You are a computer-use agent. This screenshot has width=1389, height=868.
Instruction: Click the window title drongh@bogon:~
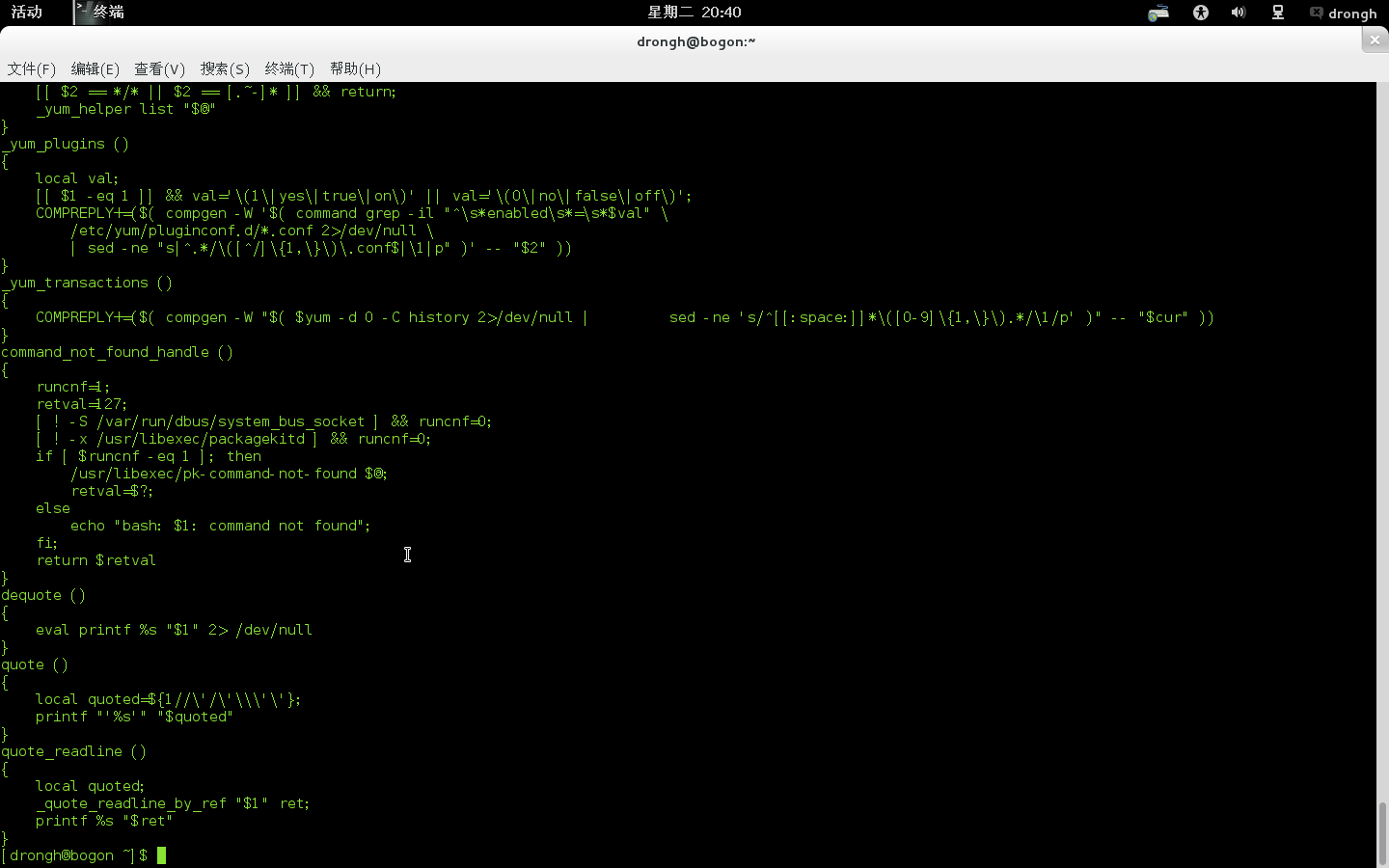[x=695, y=41]
